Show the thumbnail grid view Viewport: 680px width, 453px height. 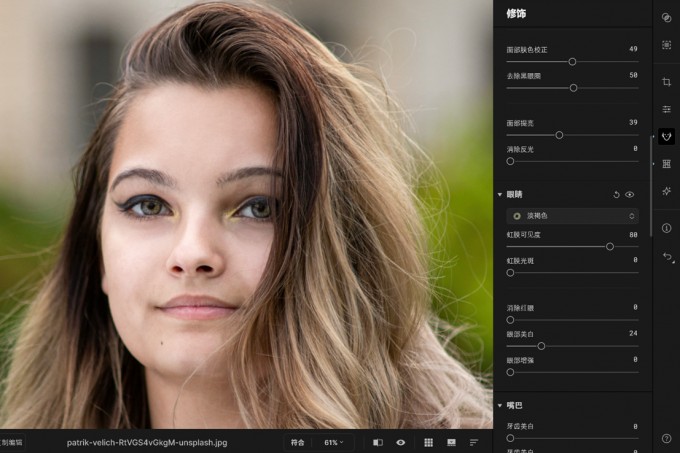pos(428,443)
